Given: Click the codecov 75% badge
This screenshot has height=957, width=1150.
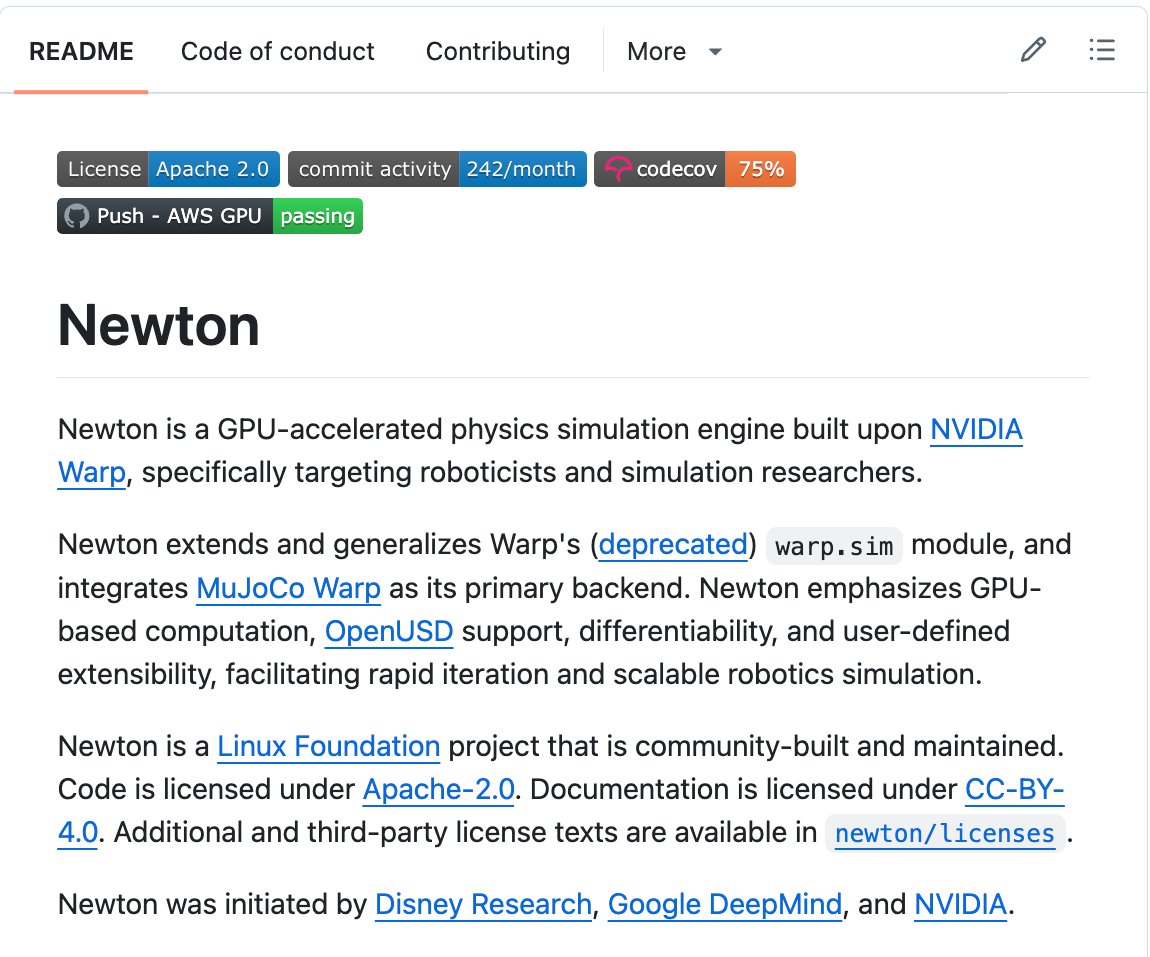Looking at the screenshot, I should (695, 169).
